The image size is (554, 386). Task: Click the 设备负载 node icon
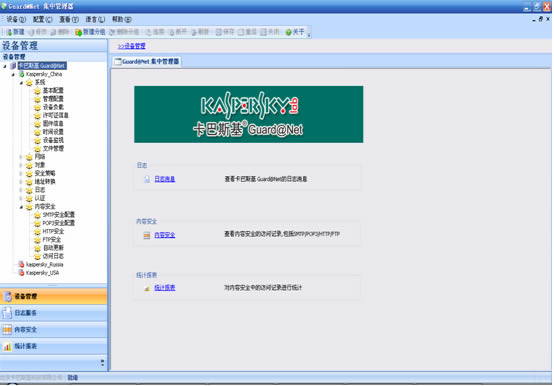(37, 107)
